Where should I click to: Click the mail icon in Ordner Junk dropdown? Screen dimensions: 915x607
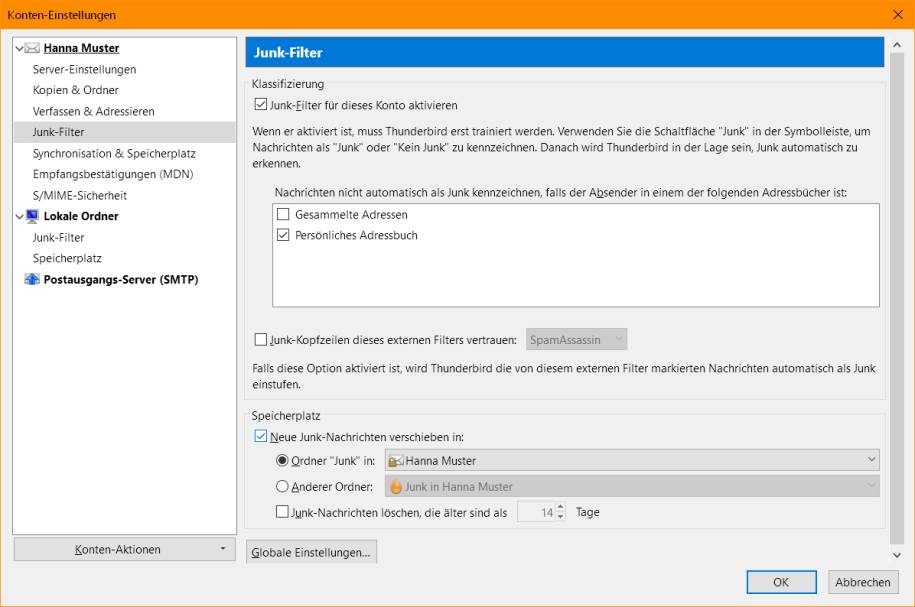click(x=396, y=461)
